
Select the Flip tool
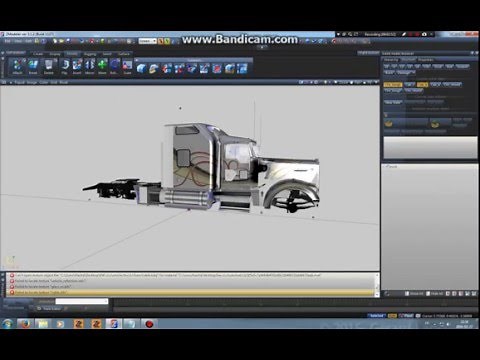pos(65,66)
